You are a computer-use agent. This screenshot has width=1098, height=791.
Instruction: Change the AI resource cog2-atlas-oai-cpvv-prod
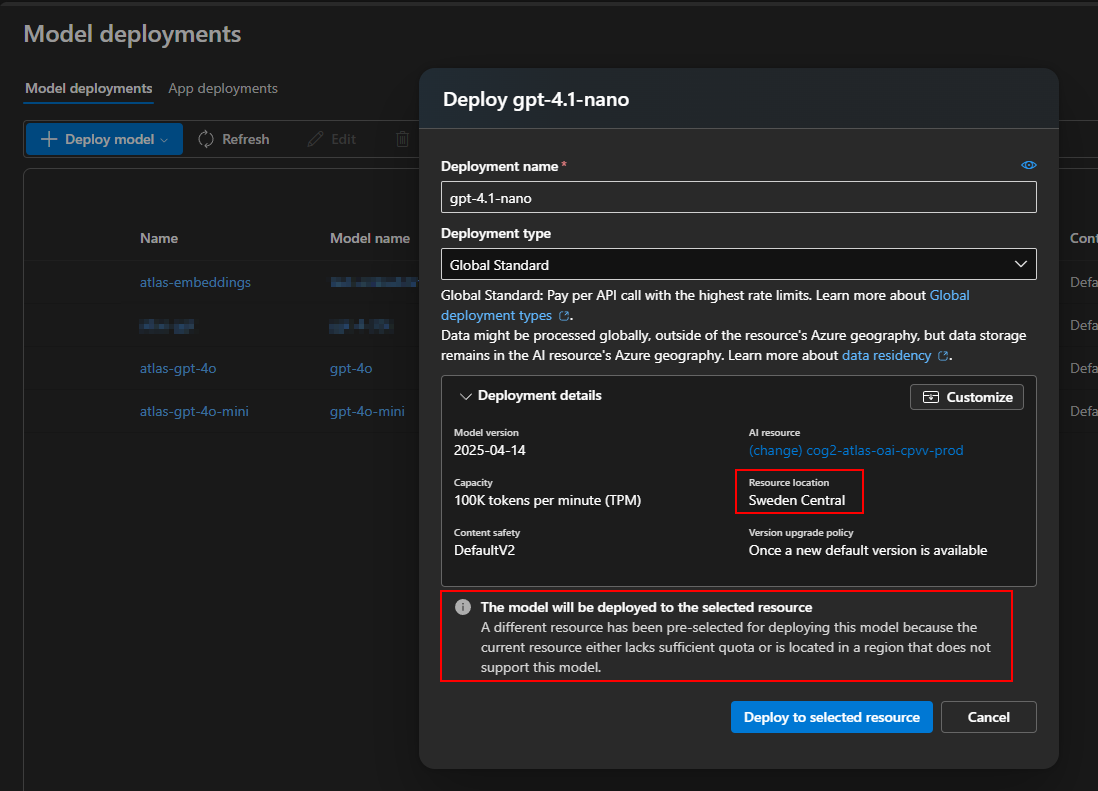(856, 450)
